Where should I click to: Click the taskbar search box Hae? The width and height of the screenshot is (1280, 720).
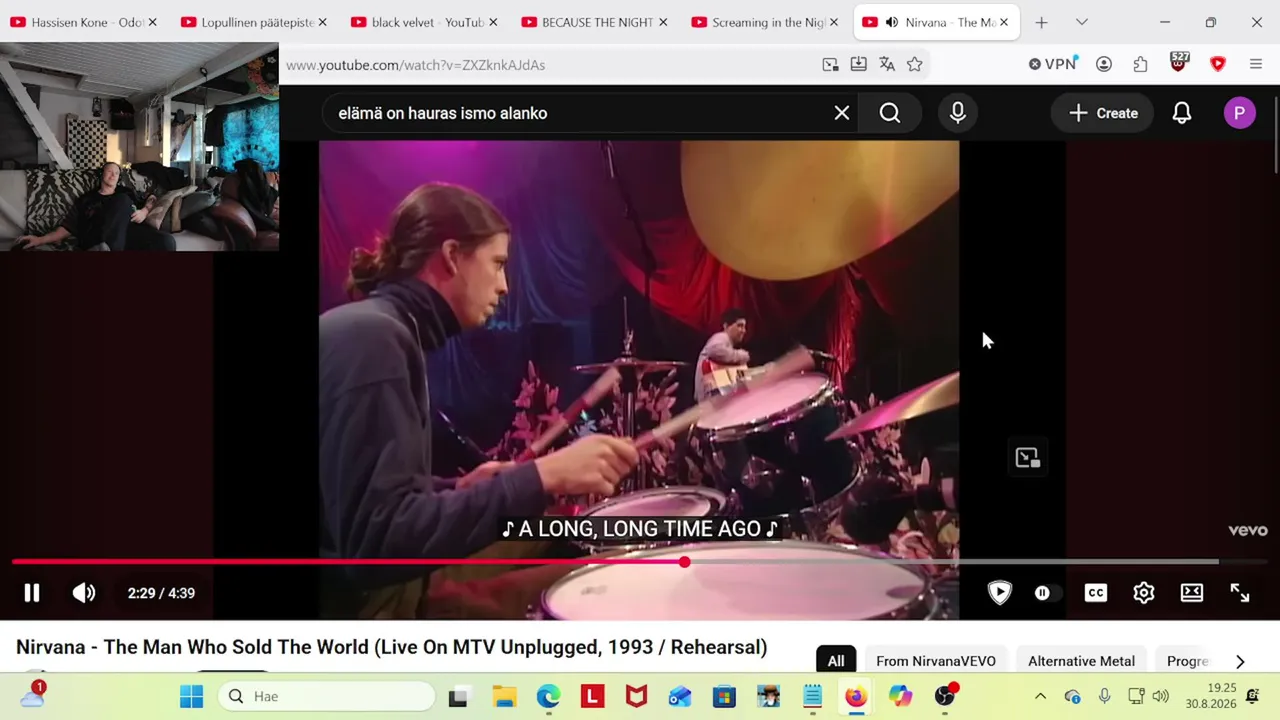pyautogui.click(x=326, y=696)
